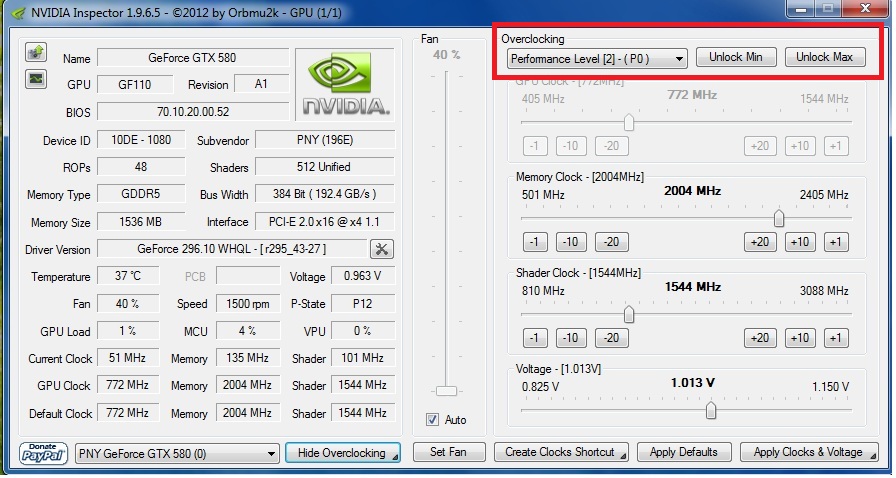
Task: Click the Unlock Min button
Action: pos(735,57)
